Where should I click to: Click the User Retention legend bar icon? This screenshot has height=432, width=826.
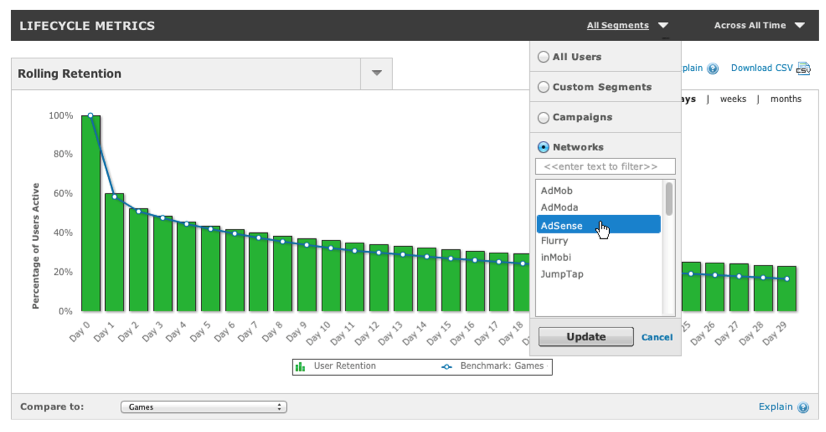300,367
